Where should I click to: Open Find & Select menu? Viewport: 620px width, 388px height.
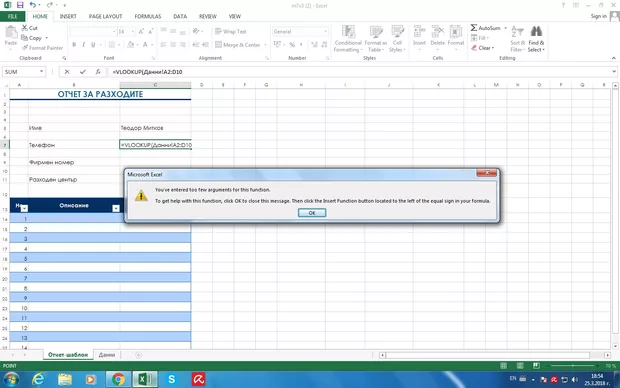pos(536,38)
